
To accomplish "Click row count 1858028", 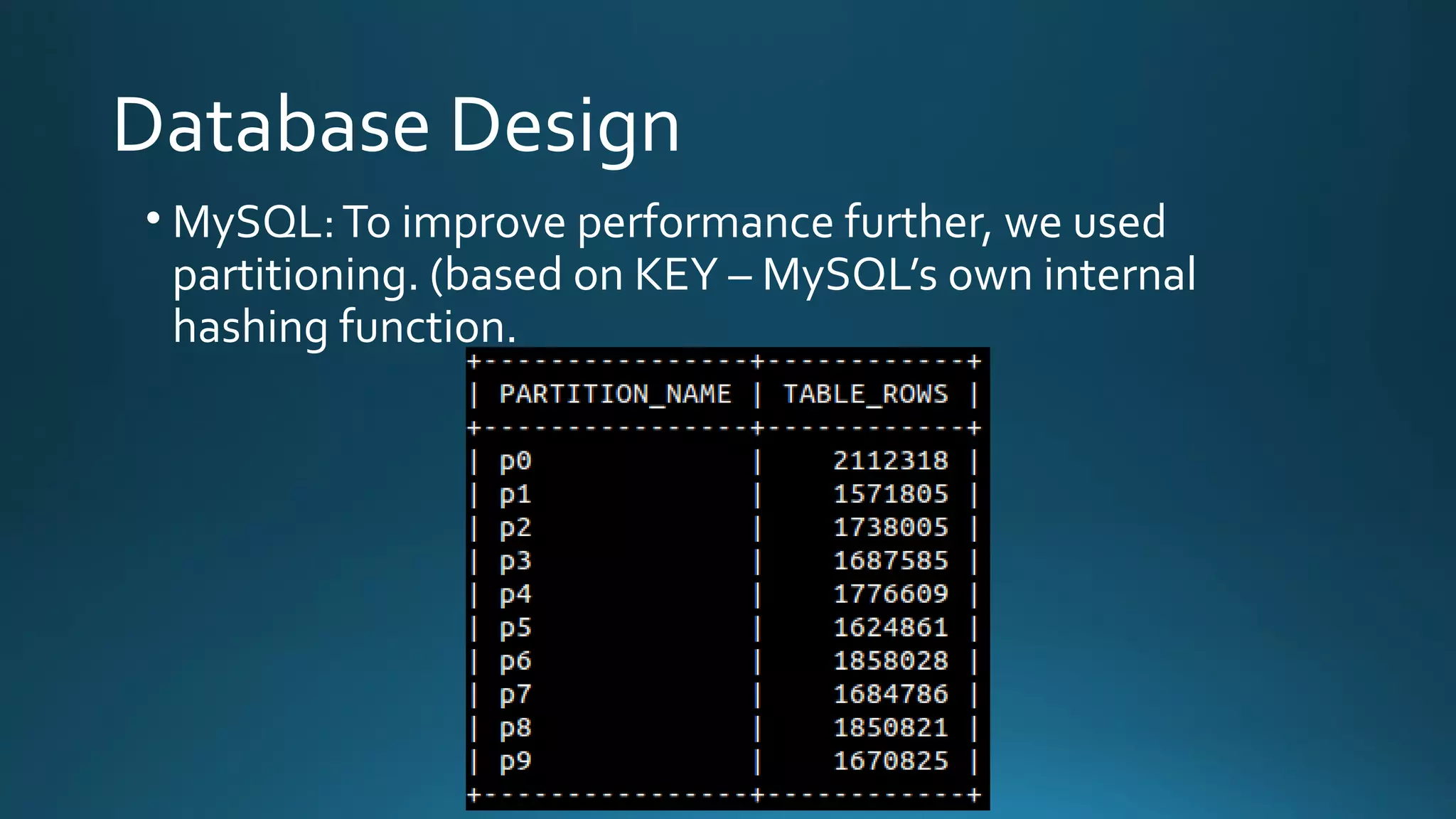I will (x=890, y=660).
